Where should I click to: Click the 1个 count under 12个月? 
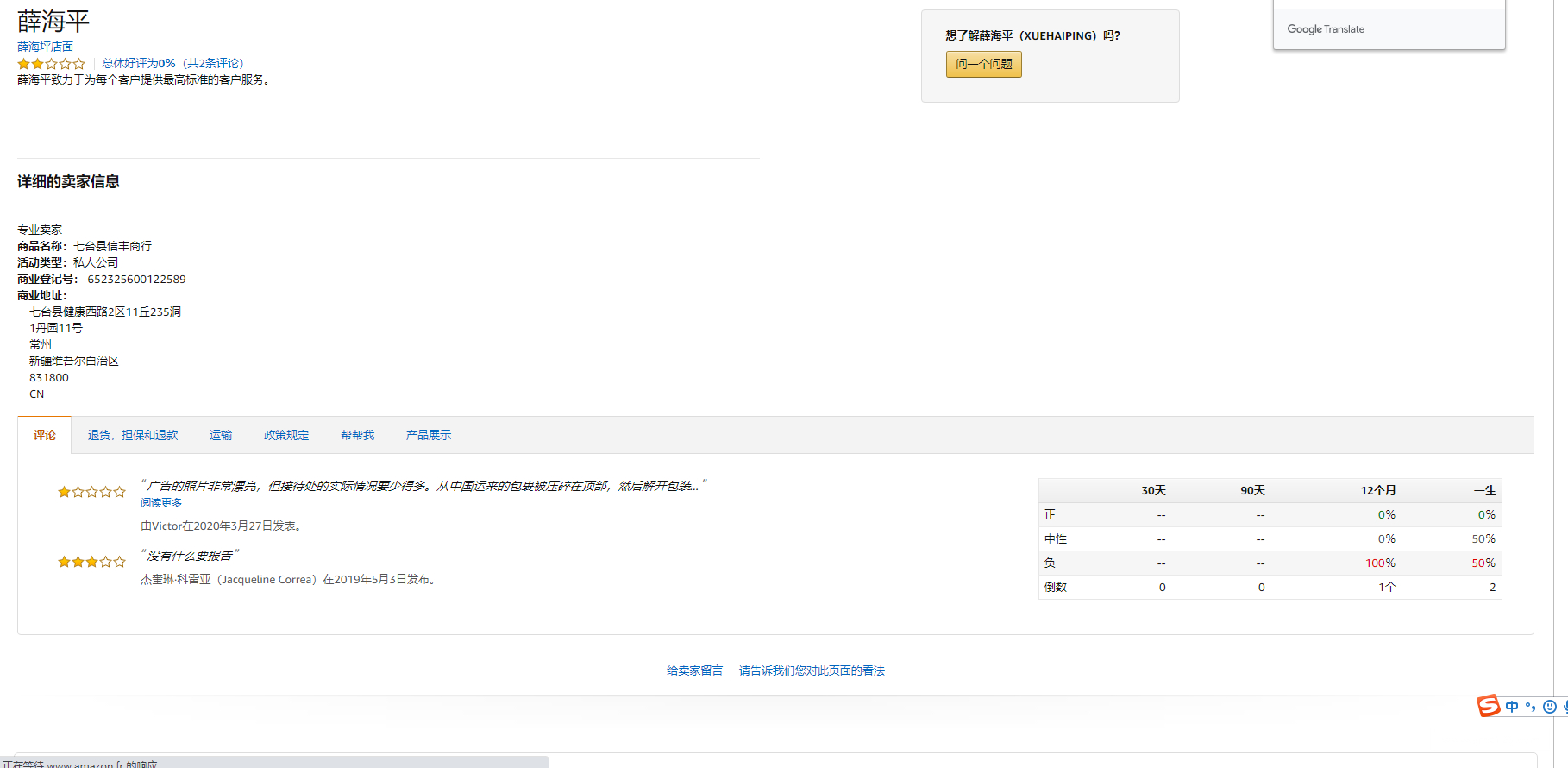coord(1387,587)
